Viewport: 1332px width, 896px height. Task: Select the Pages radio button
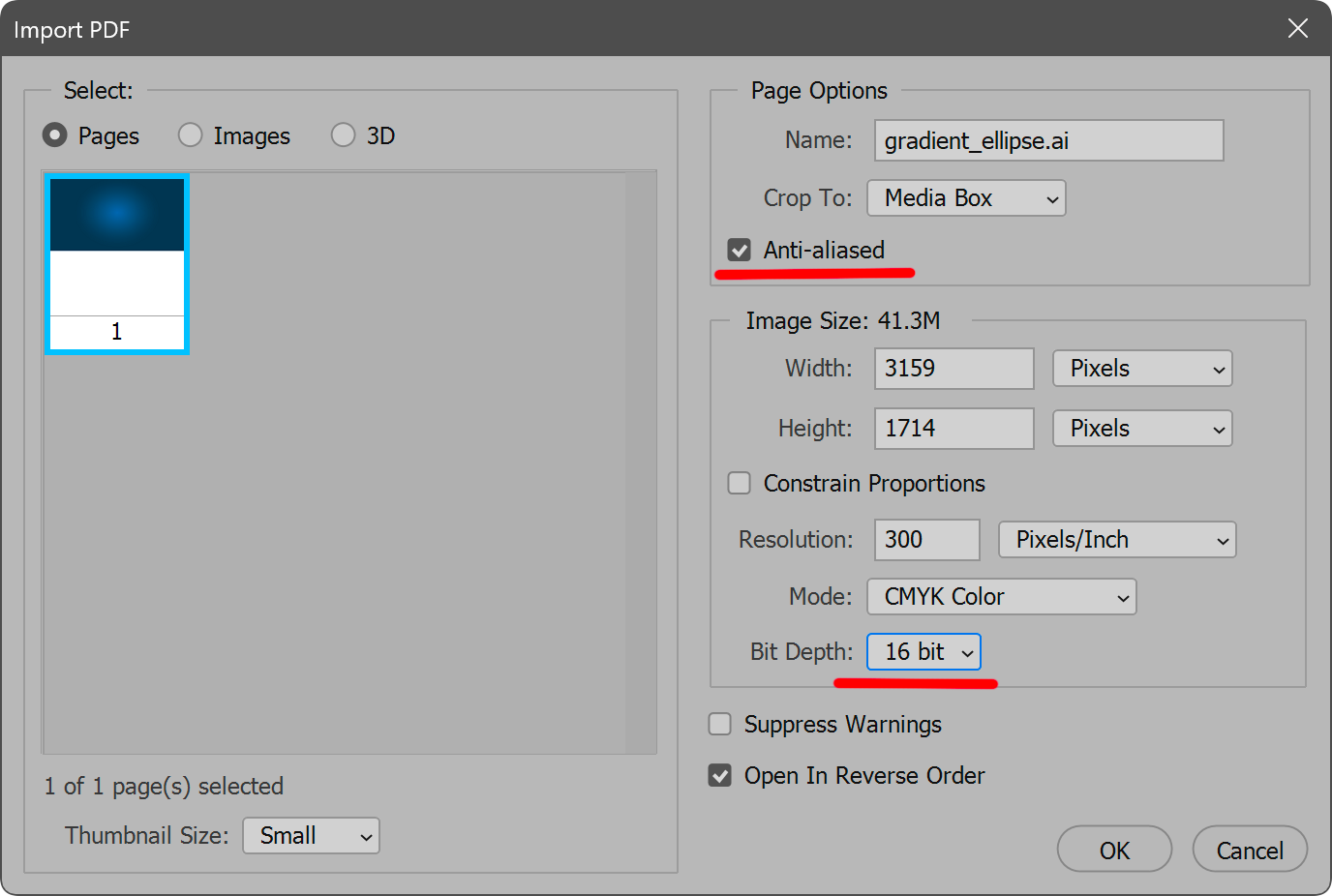[55, 135]
